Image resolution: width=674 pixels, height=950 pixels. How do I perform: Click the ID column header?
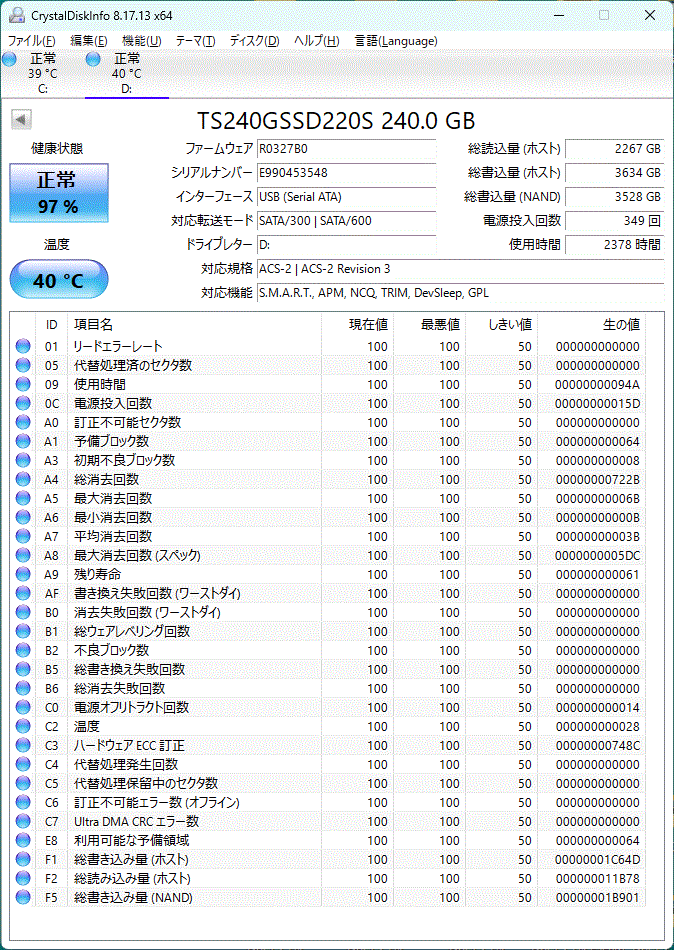(52, 325)
